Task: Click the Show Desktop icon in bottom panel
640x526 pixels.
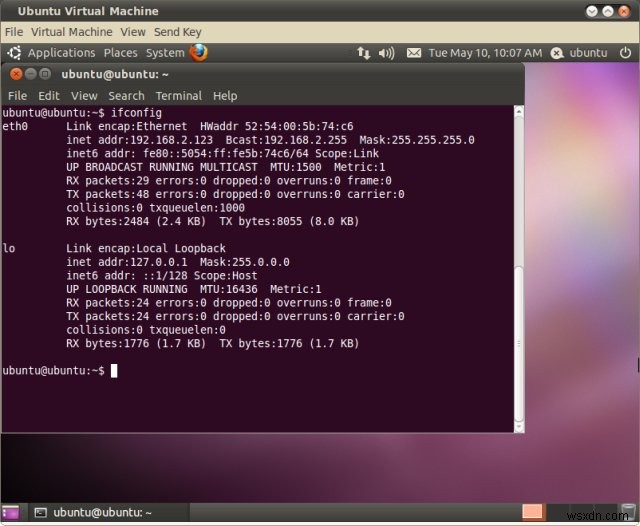Action: pyautogui.click(x=11, y=512)
